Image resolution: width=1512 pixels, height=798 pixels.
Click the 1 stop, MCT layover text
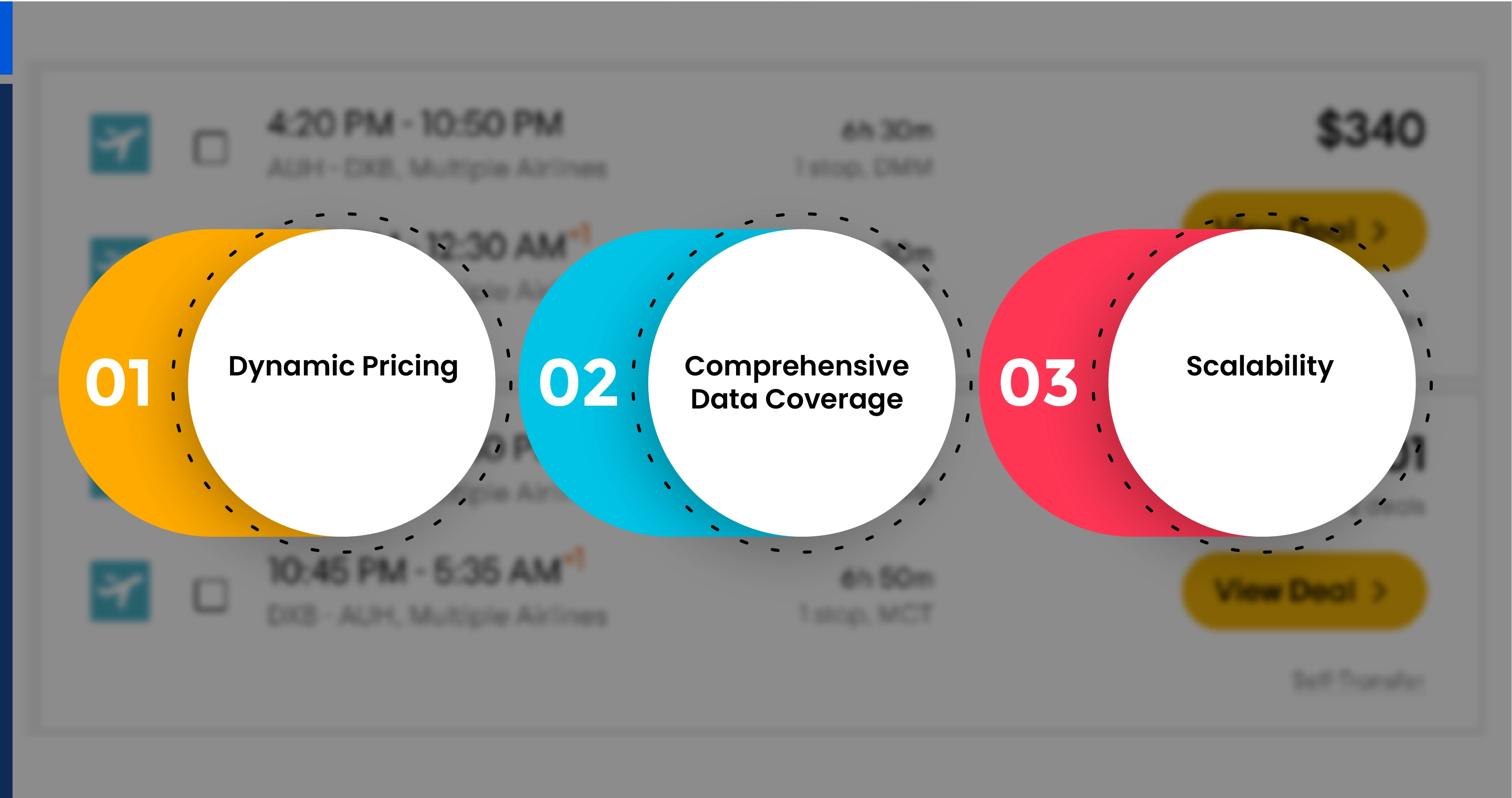coord(866,614)
